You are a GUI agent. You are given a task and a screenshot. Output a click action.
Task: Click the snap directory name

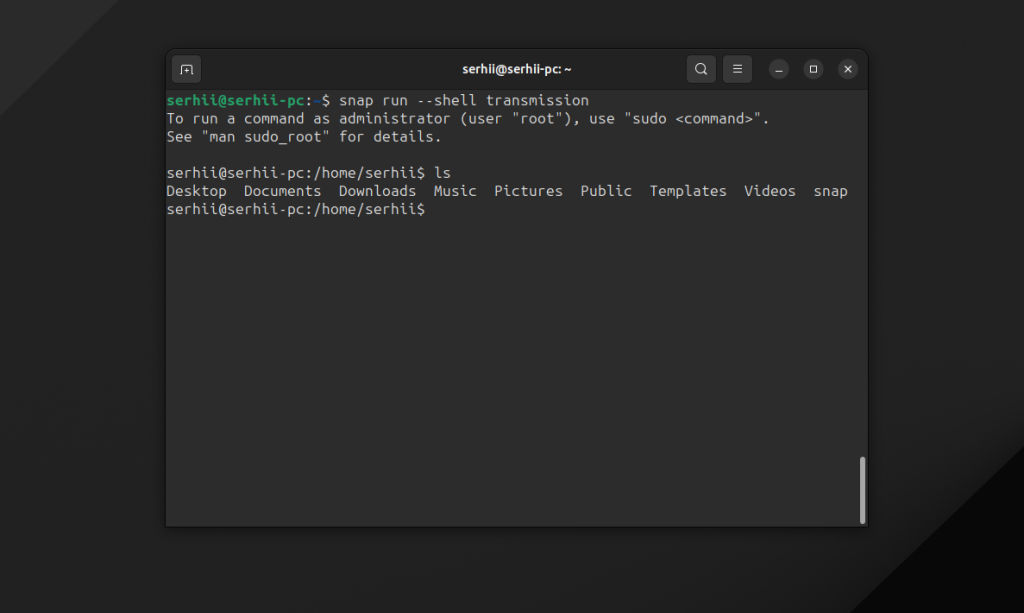pos(830,191)
